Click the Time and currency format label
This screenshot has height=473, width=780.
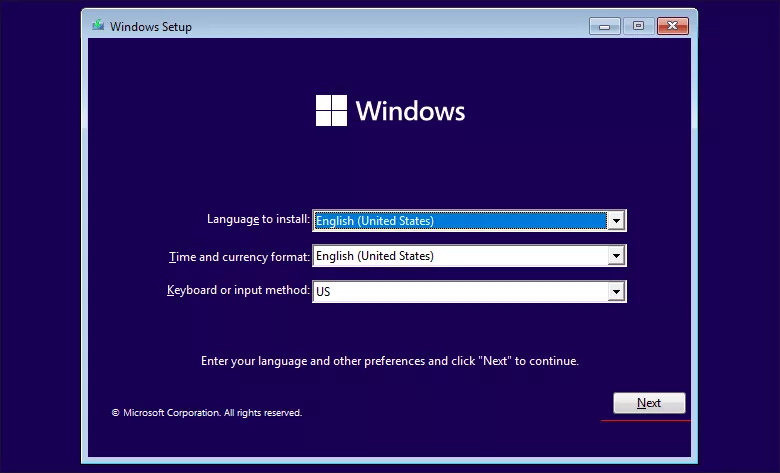[x=239, y=257]
